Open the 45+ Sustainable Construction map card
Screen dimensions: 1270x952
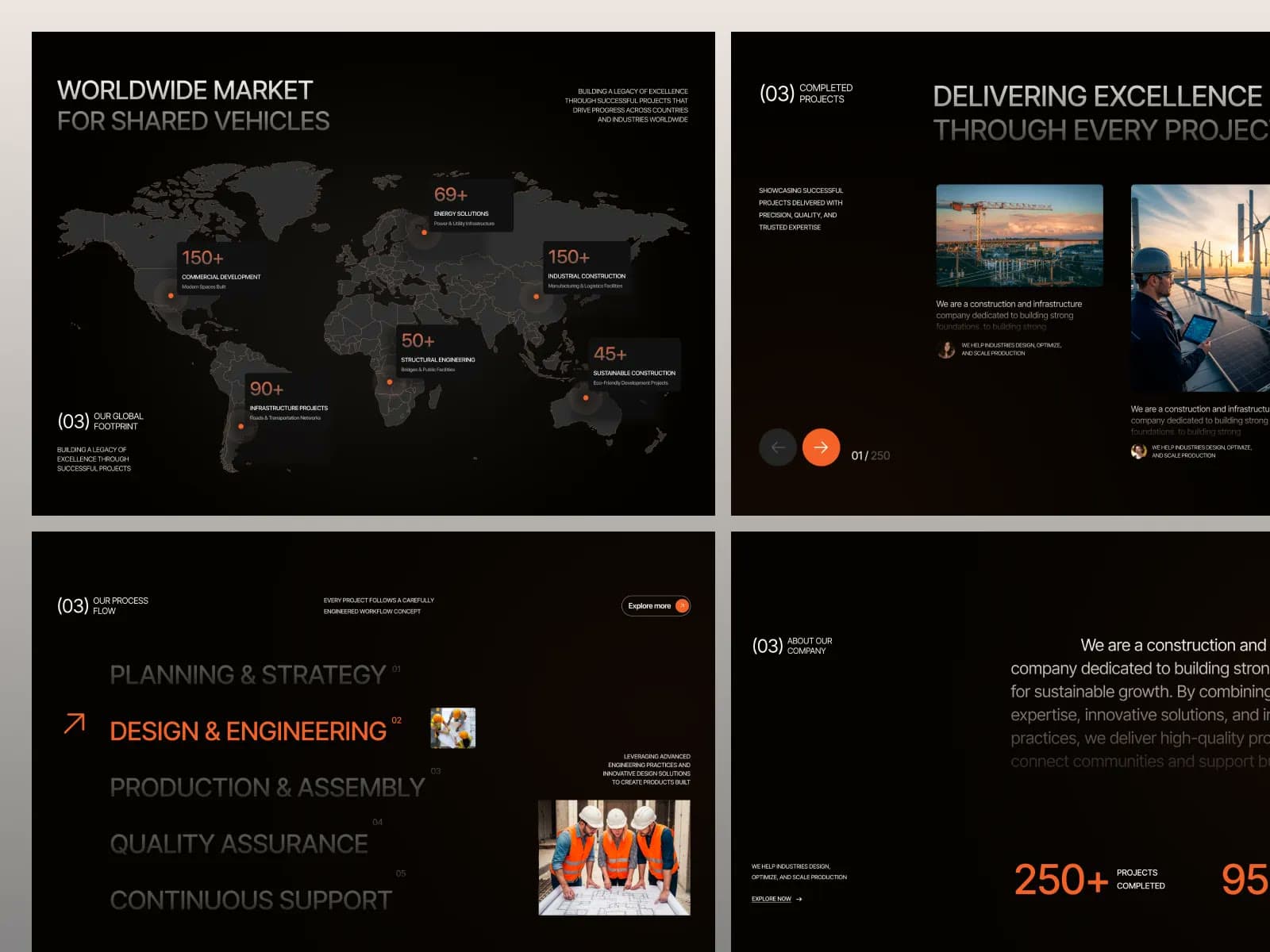point(634,365)
